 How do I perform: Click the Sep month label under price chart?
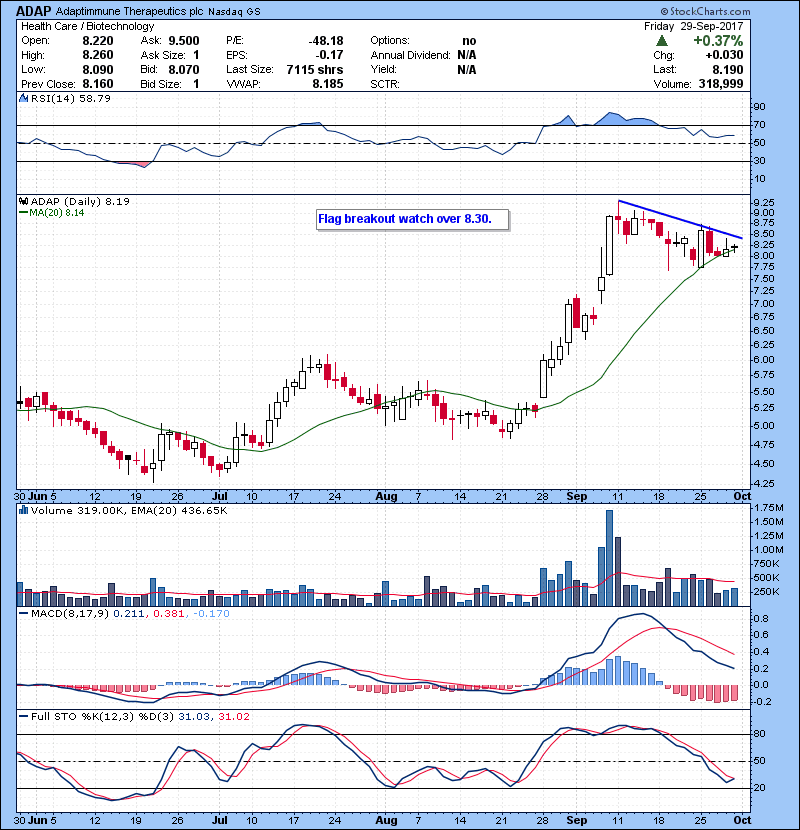pyautogui.click(x=577, y=497)
